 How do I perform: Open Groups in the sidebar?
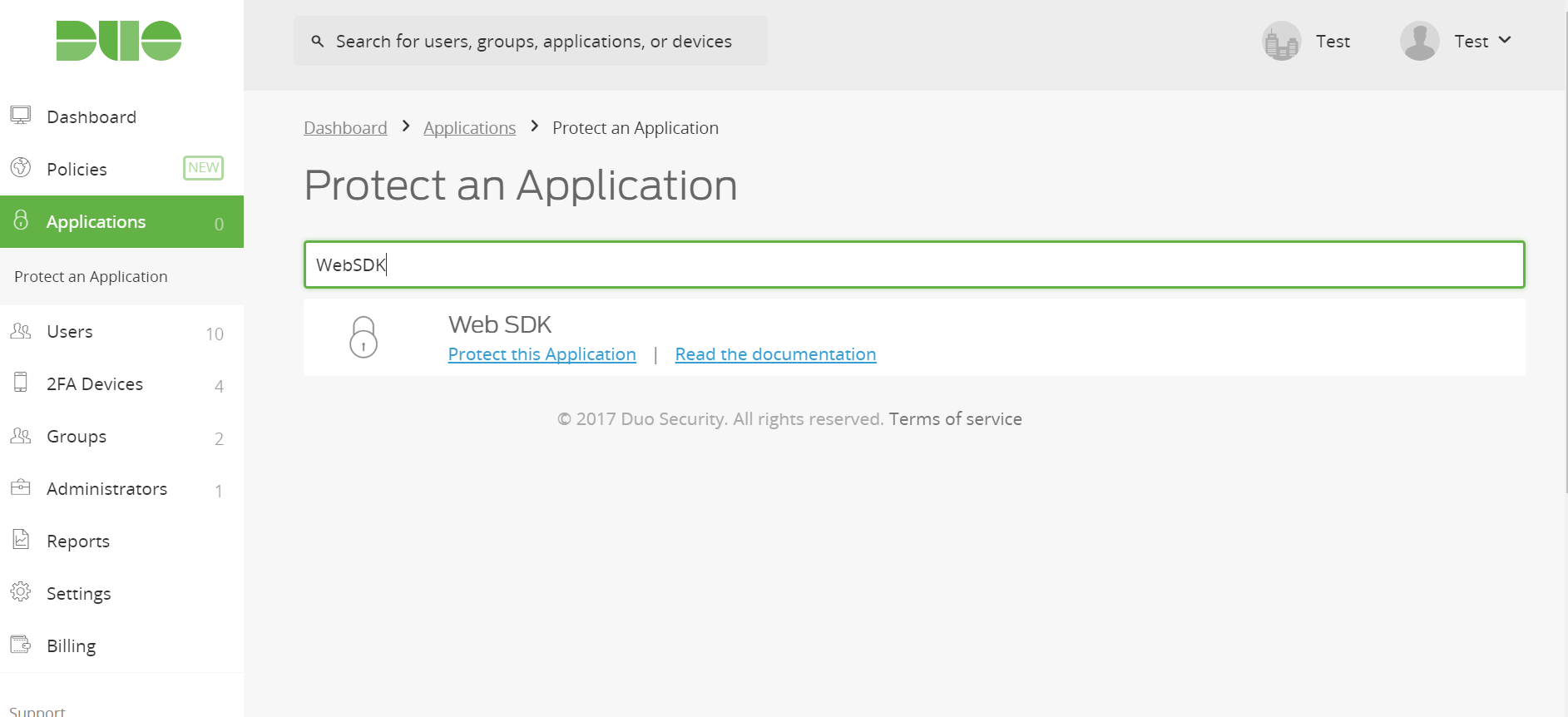tap(77, 437)
